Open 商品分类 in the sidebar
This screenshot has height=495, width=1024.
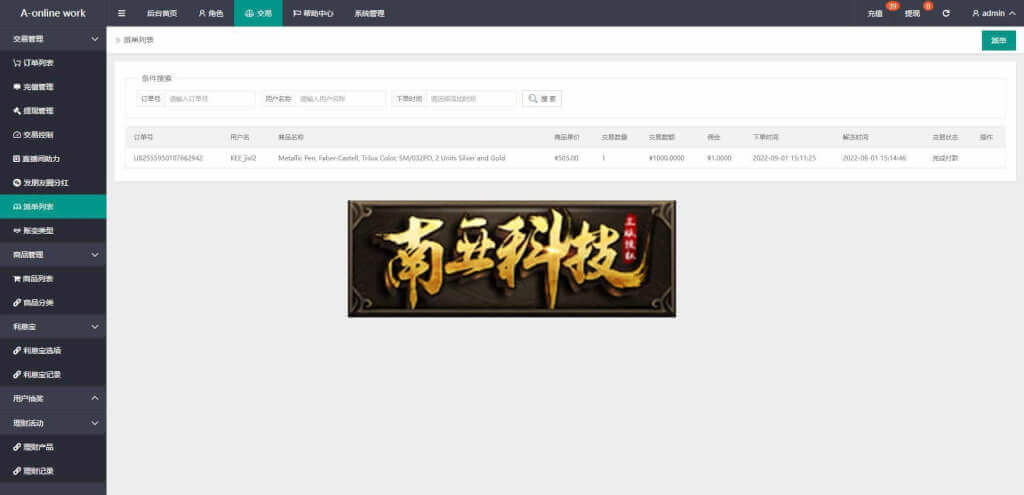tap(53, 303)
